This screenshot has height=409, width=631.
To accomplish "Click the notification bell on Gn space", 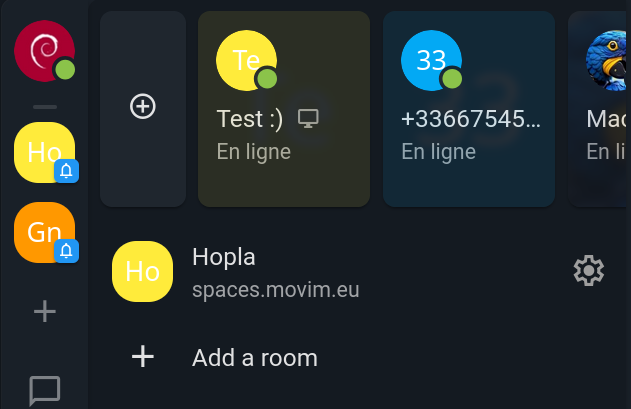I will point(67,251).
